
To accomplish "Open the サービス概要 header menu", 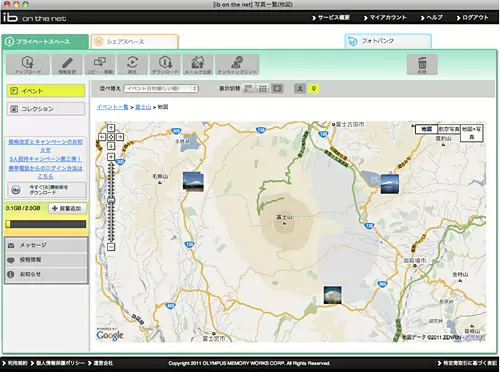I will [331, 18].
